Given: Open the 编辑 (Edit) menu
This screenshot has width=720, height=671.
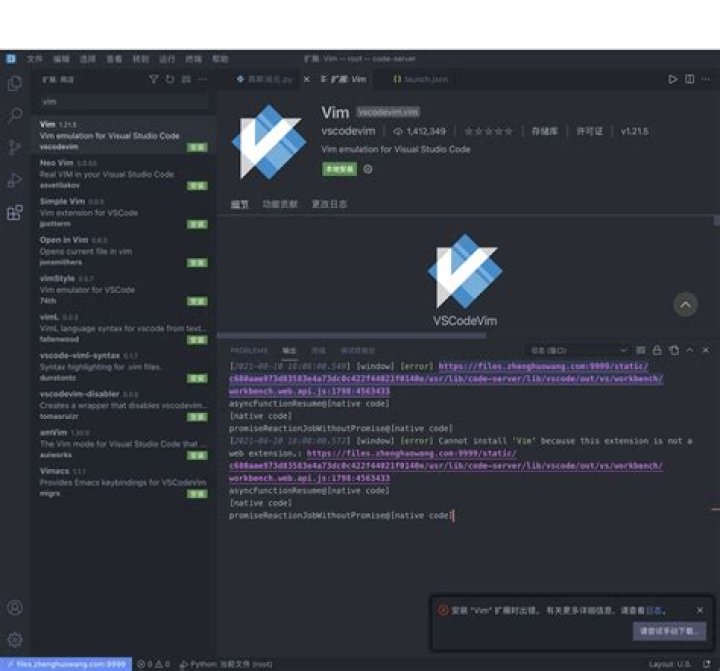Looking at the screenshot, I should pyautogui.click(x=61, y=59).
